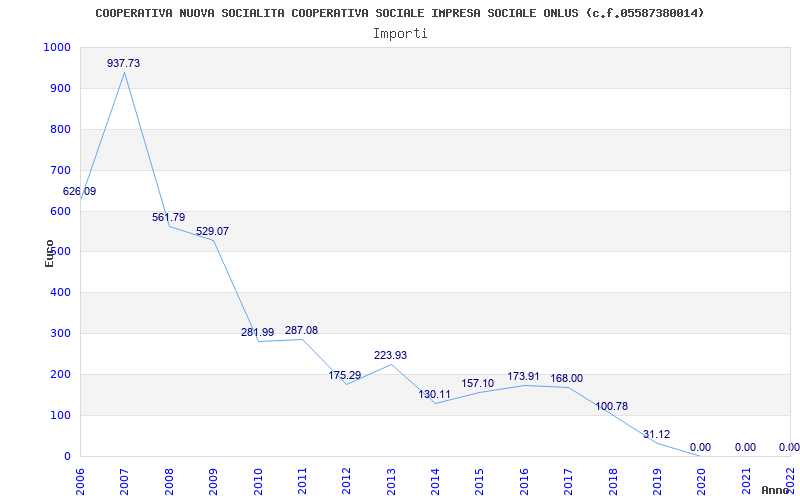Click the chart title with cooperative name
The image size is (800, 500).
[x=399, y=13]
